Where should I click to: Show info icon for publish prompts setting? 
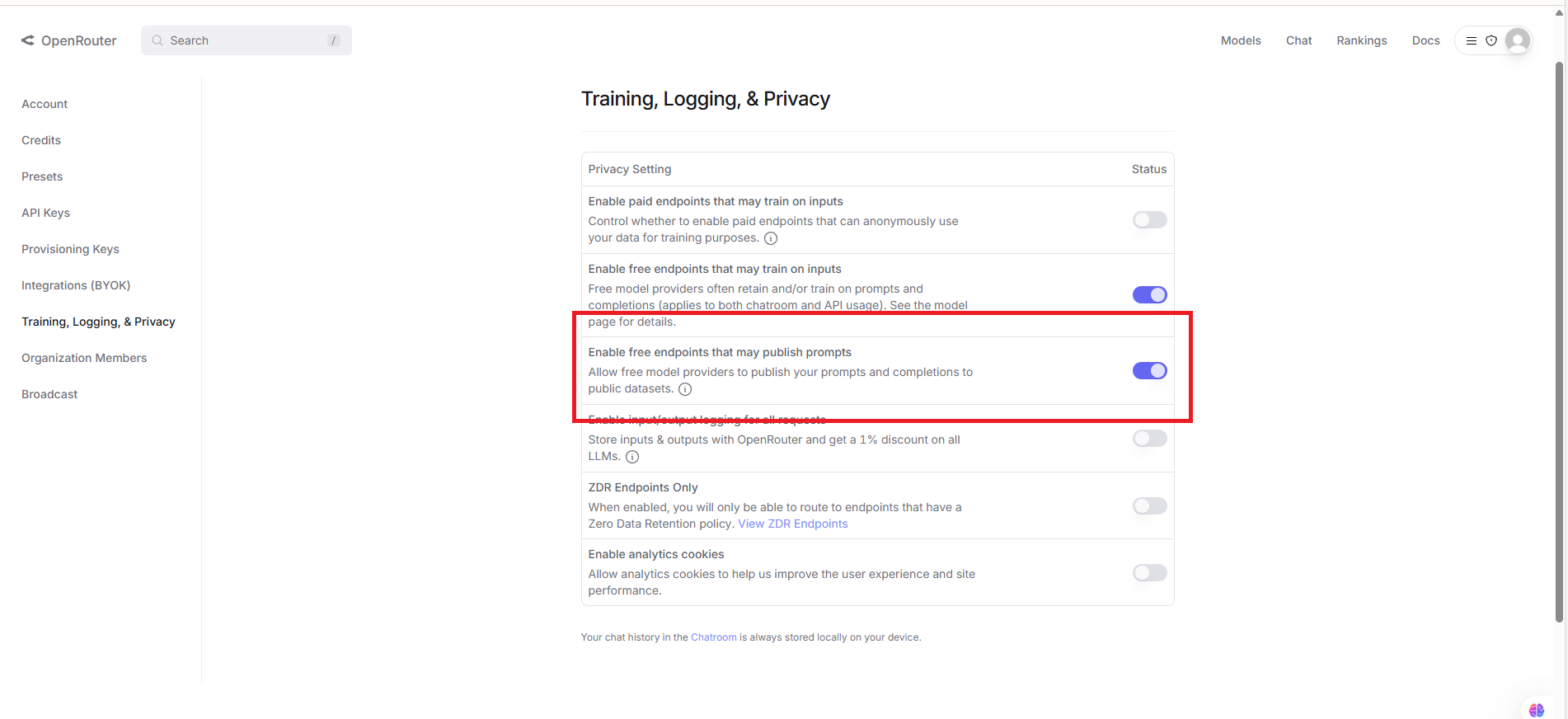685,389
